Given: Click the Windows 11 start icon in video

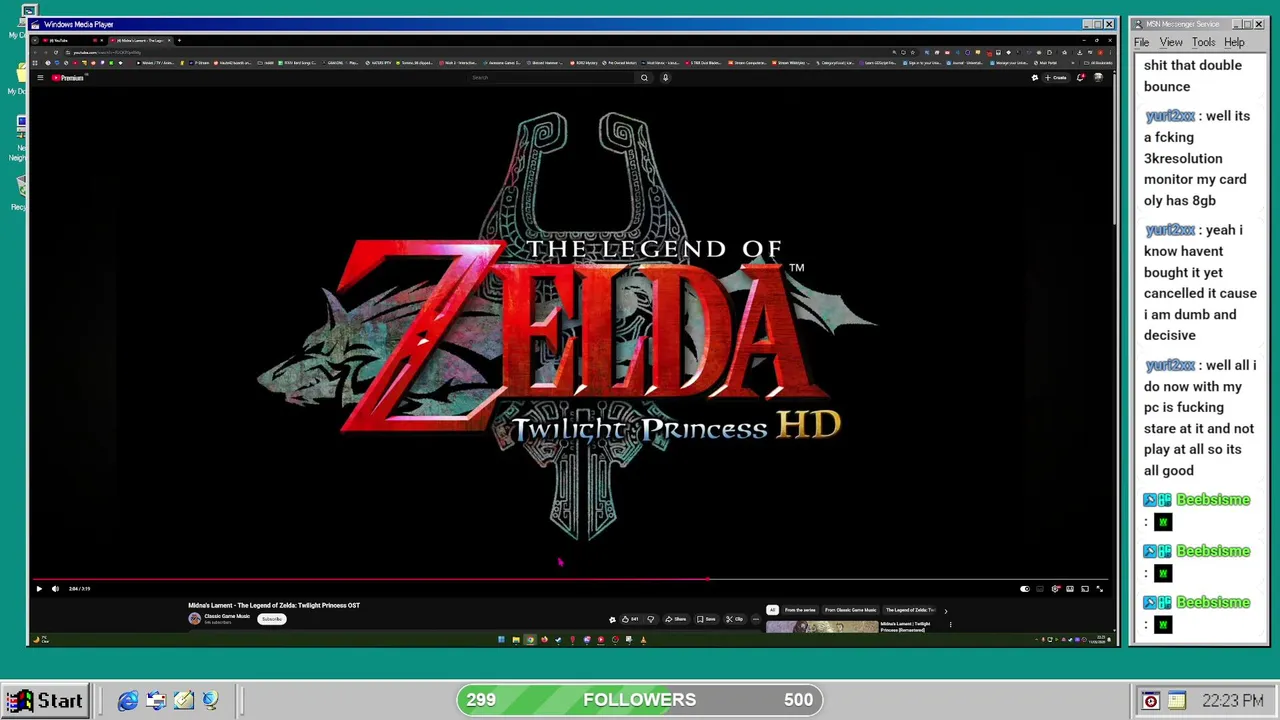Looking at the screenshot, I should (x=501, y=640).
